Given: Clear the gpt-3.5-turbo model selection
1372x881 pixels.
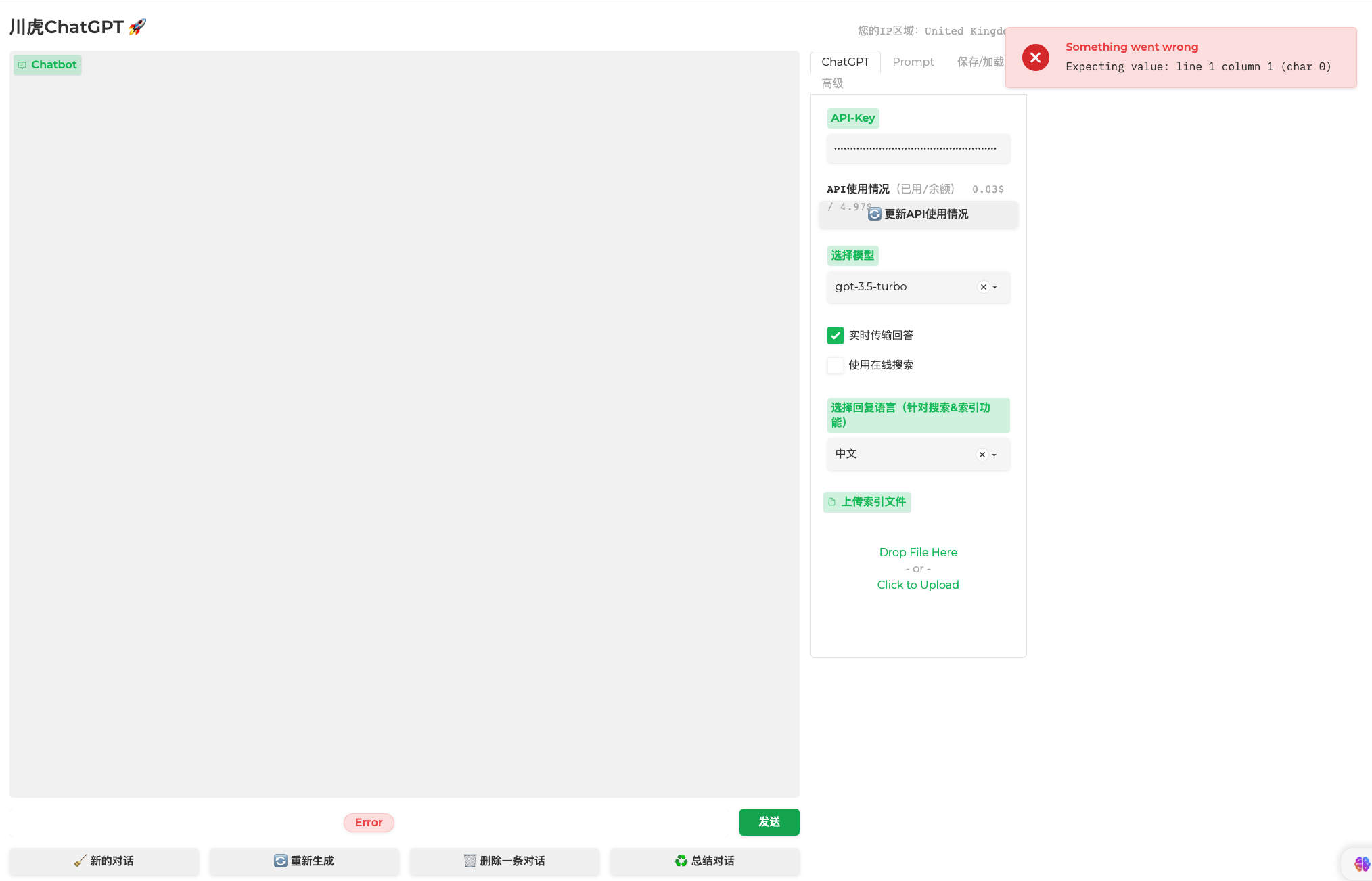Looking at the screenshot, I should [984, 287].
